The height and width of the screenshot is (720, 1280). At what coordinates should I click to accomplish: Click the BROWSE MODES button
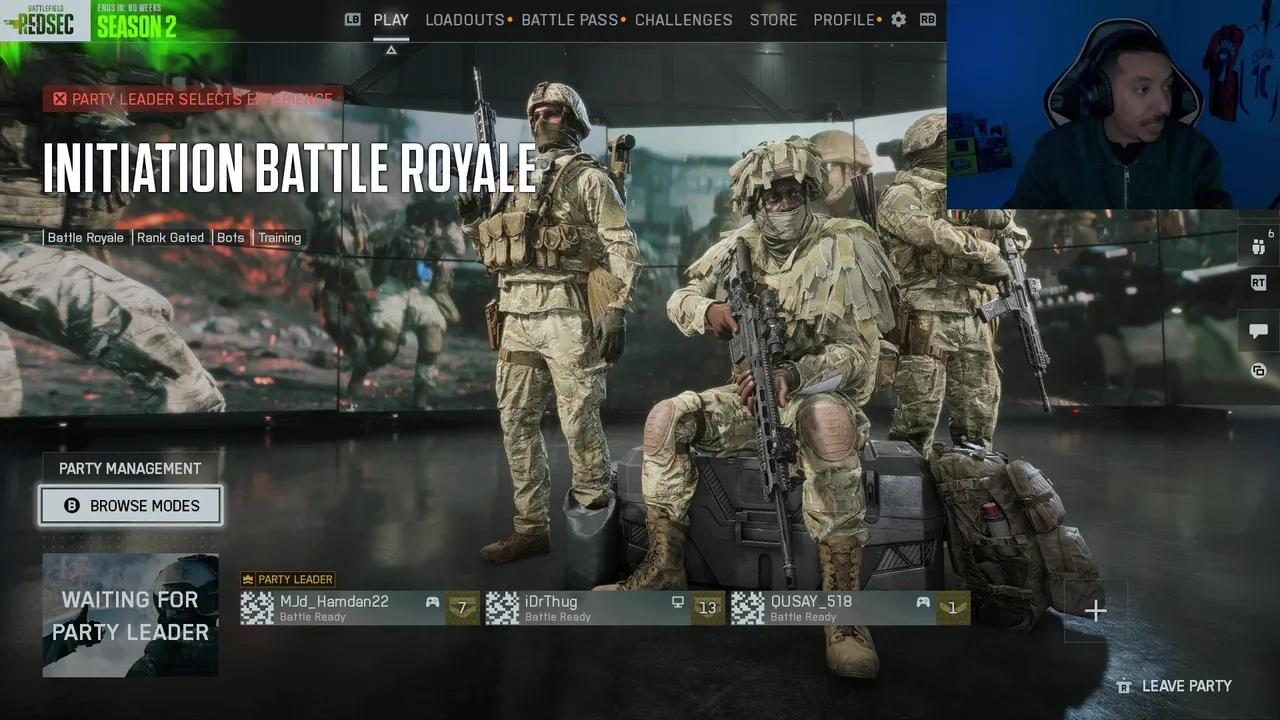(131, 506)
